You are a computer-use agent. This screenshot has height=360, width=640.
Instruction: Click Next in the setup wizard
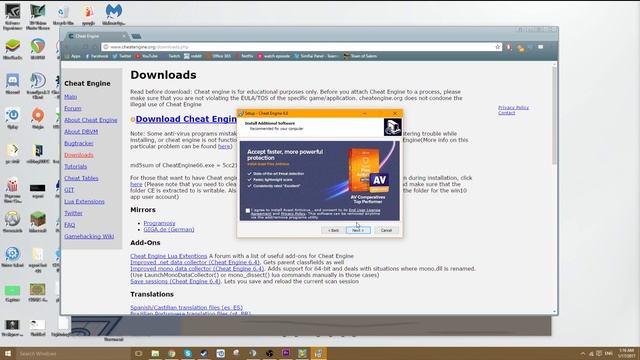click(x=358, y=230)
